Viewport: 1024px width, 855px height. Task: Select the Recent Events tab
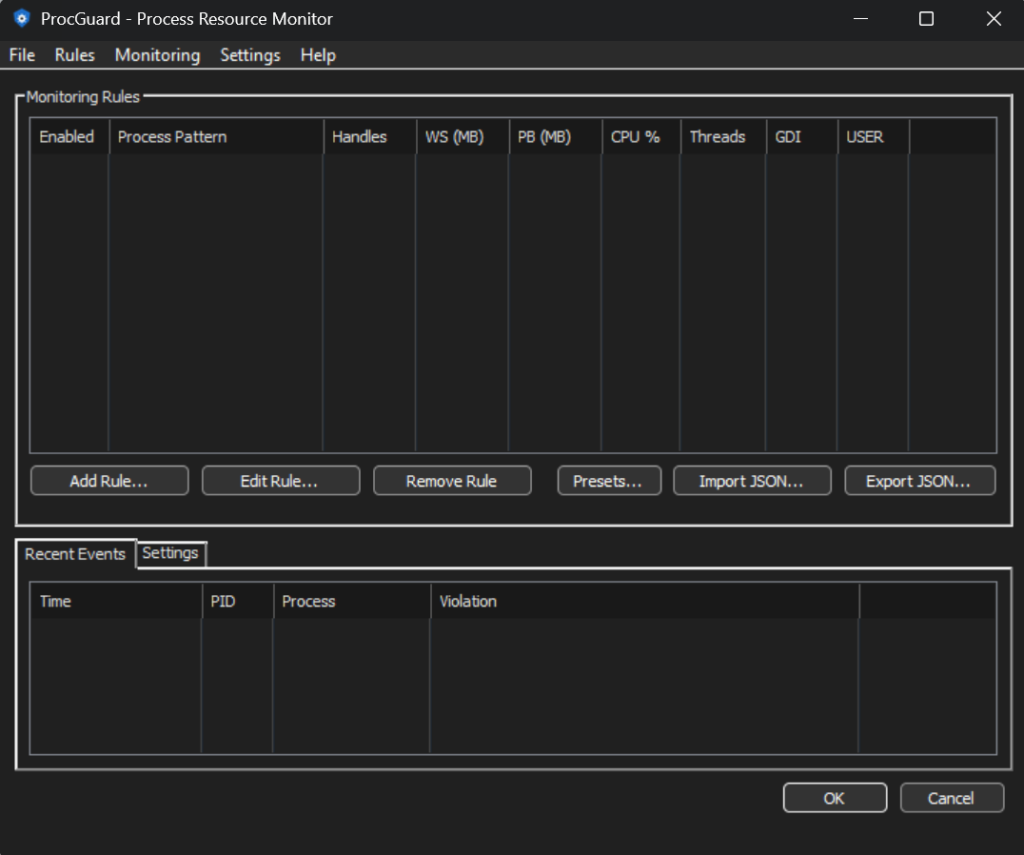(74, 552)
